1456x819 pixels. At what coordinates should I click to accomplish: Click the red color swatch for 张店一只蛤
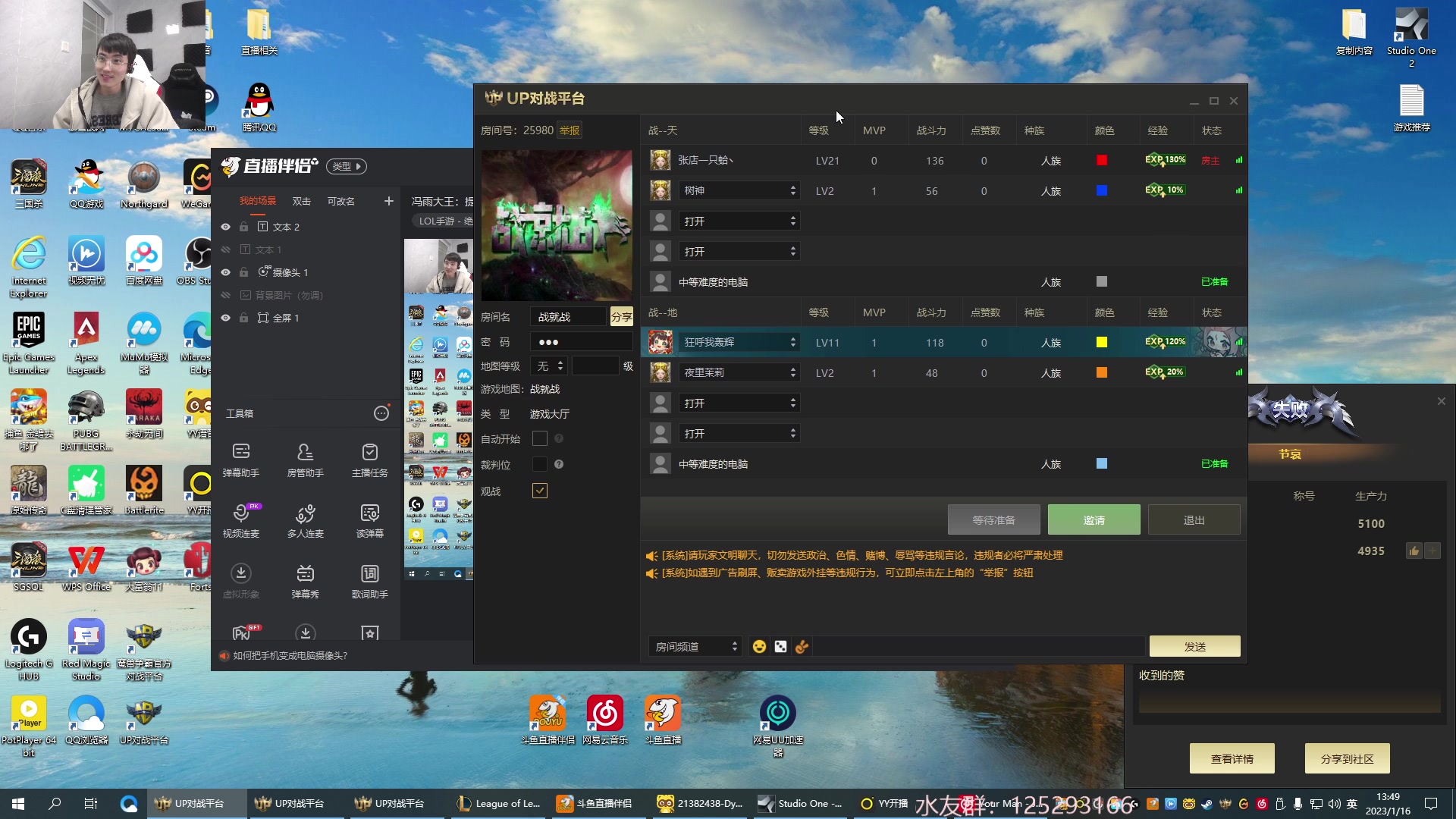click(x=1102, y=160)
